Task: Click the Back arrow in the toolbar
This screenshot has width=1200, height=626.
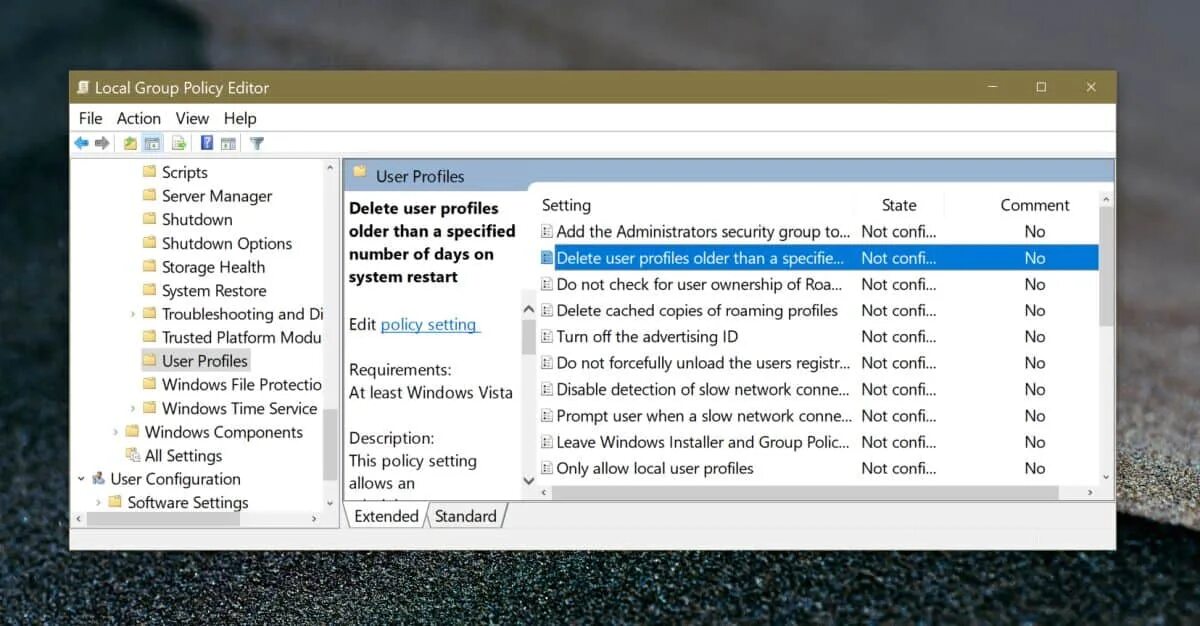Action: (82, 143)
